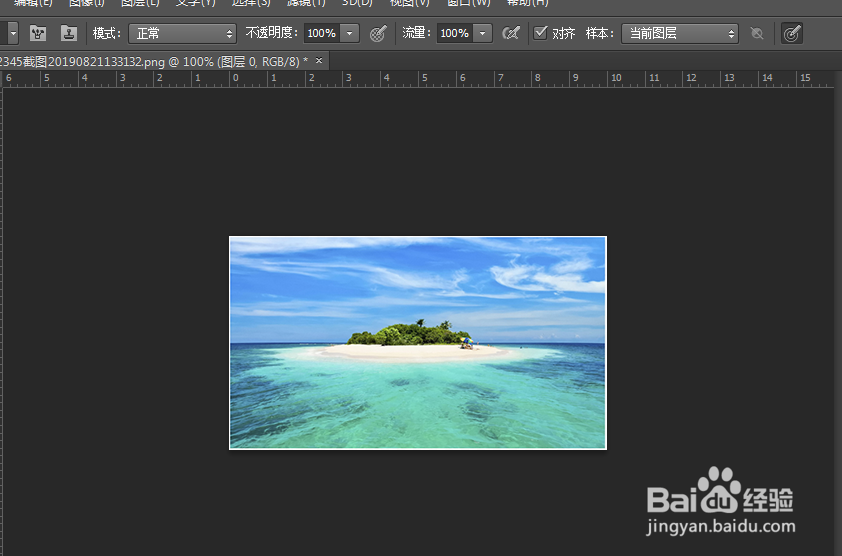Click the island photo on canvas

[418, 343]
